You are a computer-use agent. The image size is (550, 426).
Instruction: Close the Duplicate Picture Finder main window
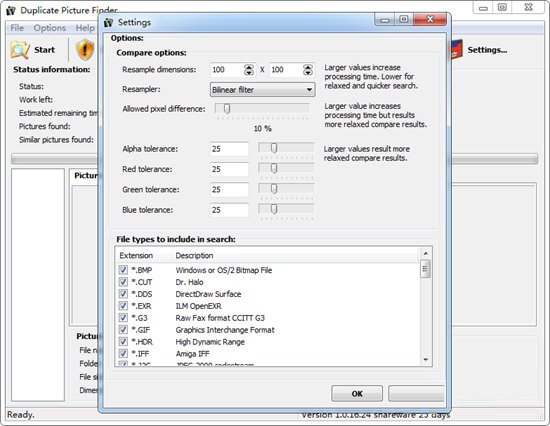tap(528, 7)
